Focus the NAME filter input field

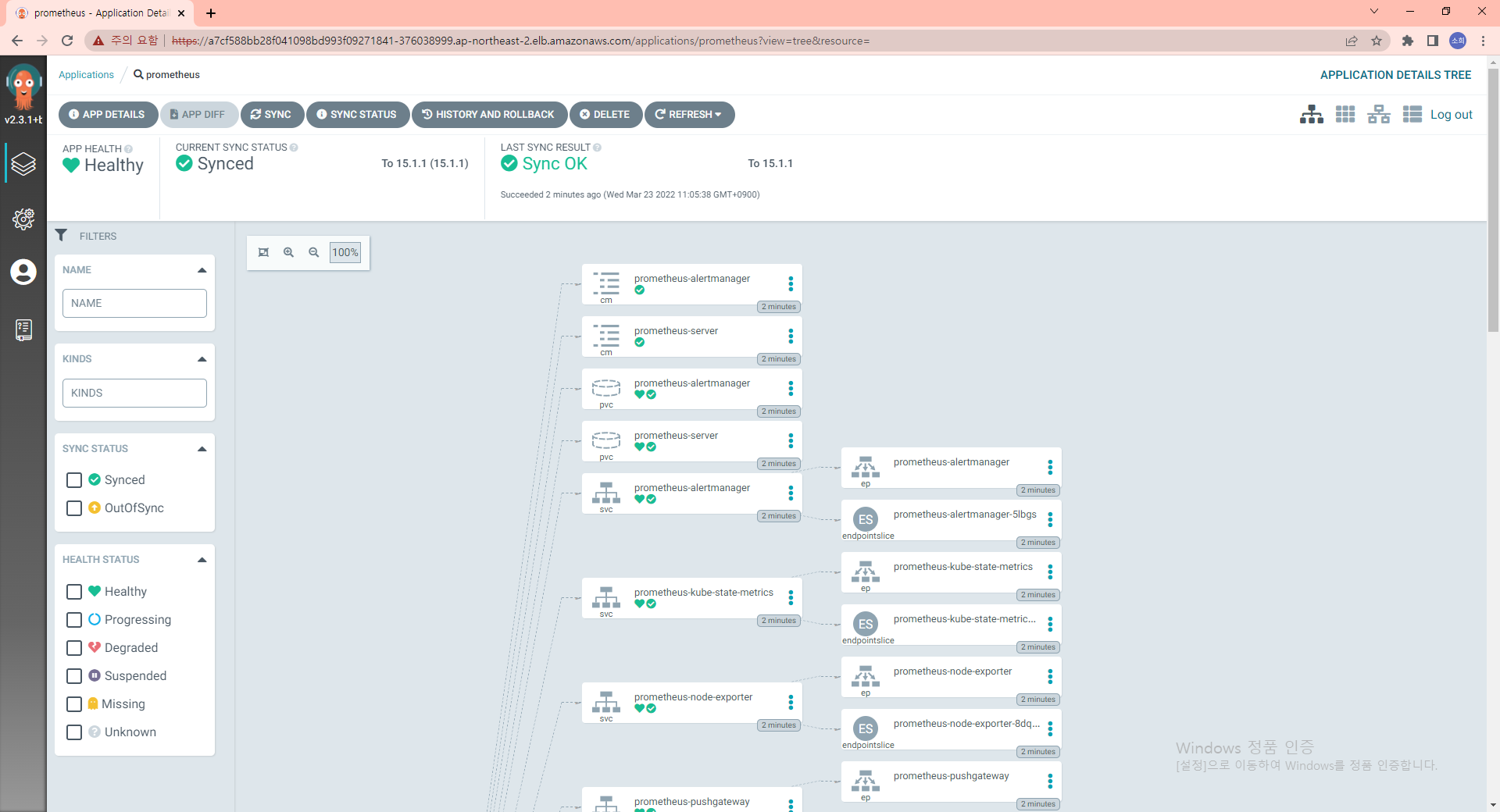click(134, 304)
